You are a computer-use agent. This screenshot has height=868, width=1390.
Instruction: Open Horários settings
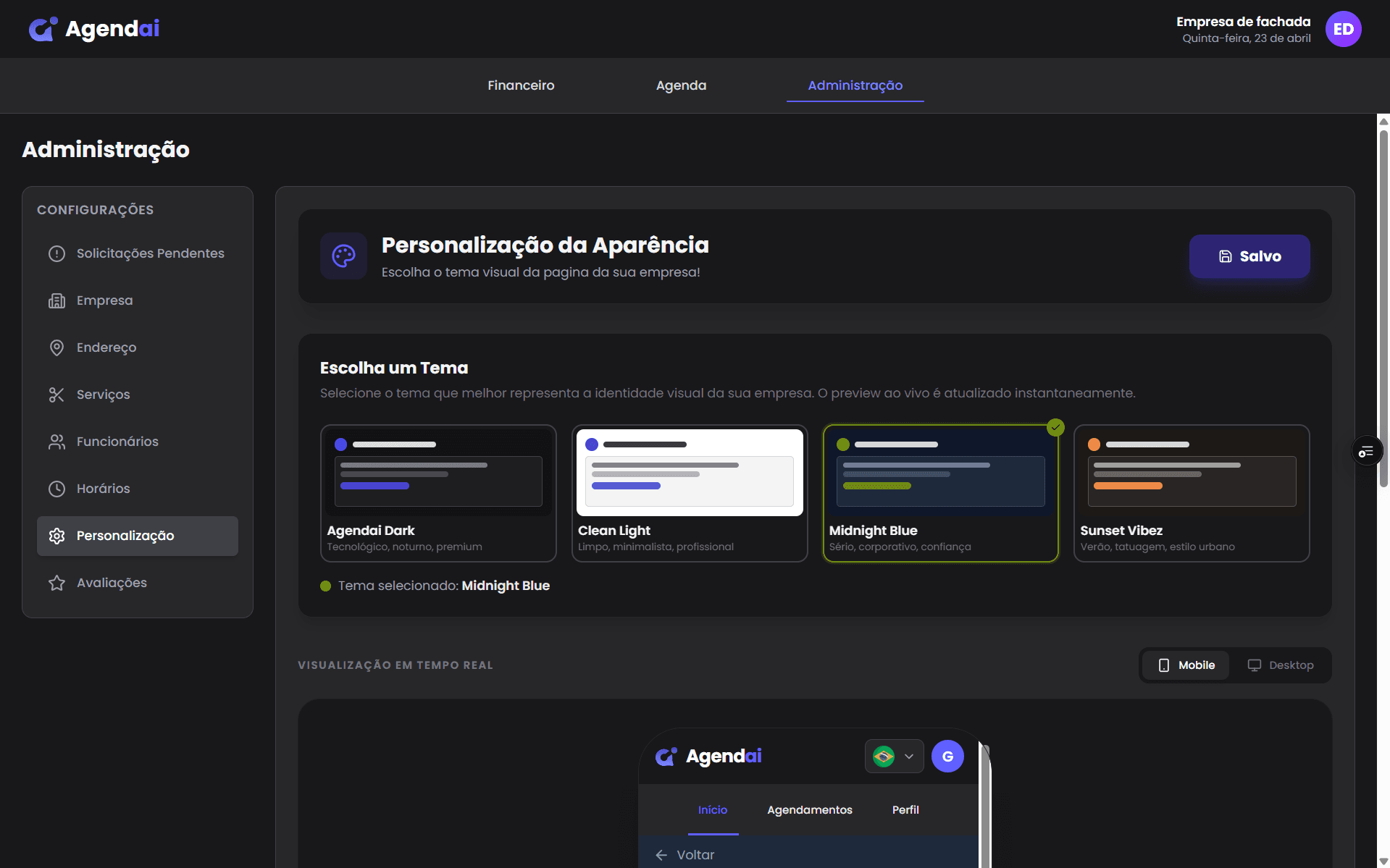138,489
